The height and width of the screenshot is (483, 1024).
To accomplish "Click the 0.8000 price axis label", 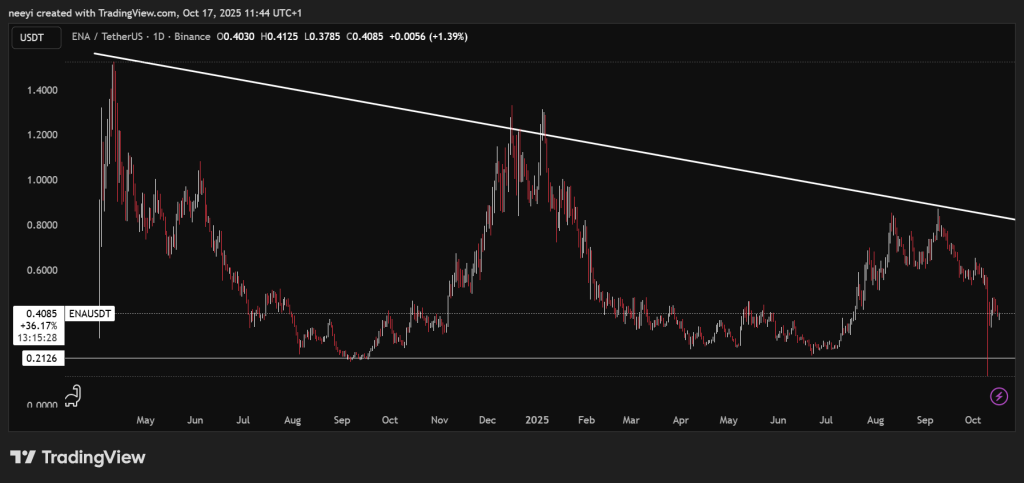I will coord(42,225).
